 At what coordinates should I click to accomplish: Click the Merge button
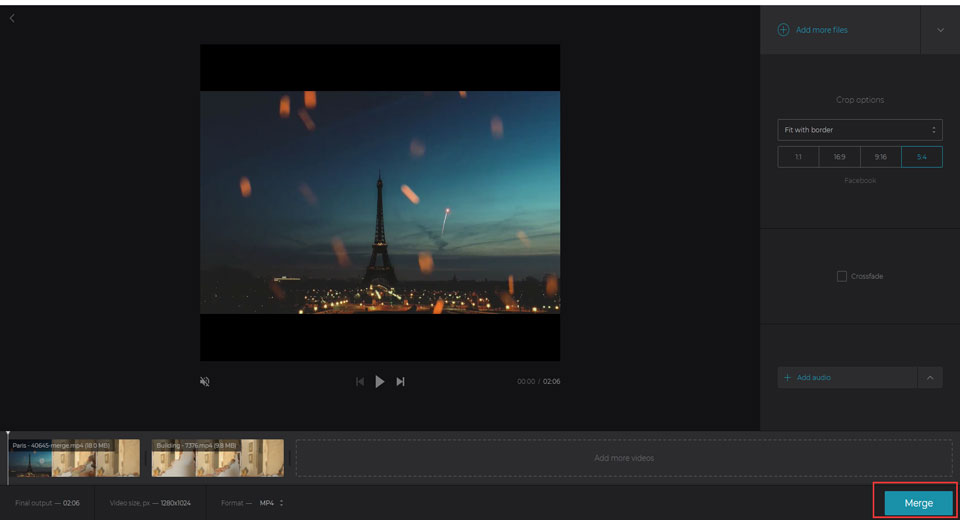(x=918, y=503)
